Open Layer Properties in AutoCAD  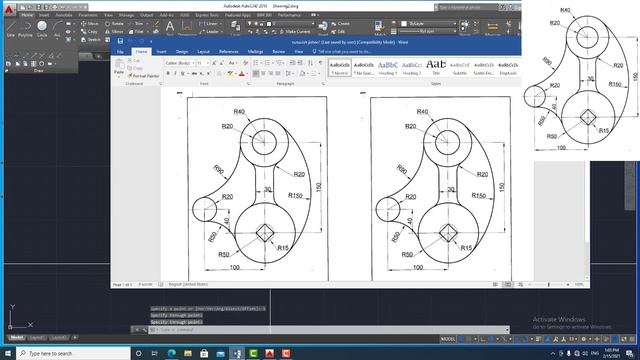click(236, 28)
